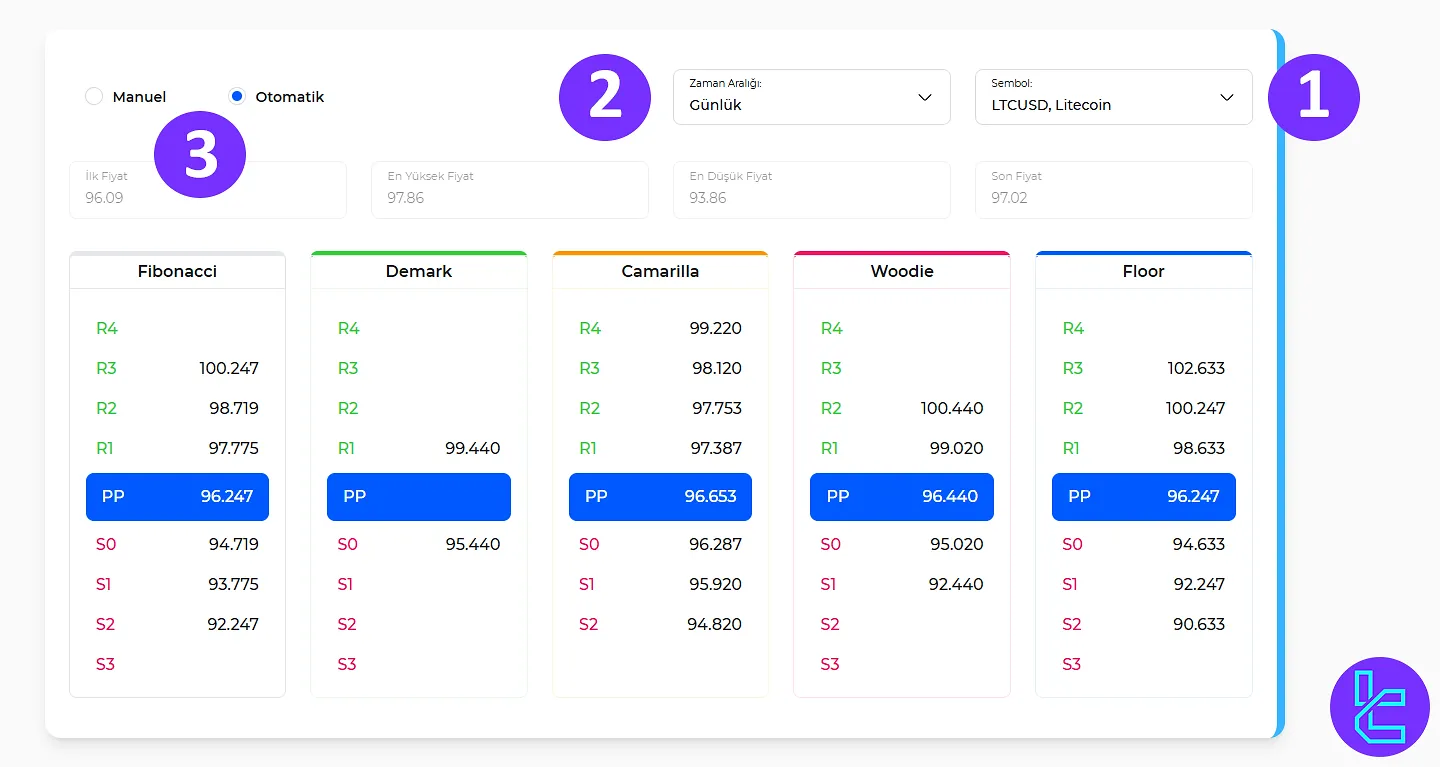Image resolution: width=1440 pixels, height=767 pixels.
Task: Select the Otomatik radio button
Action: [x=237, y=97]
